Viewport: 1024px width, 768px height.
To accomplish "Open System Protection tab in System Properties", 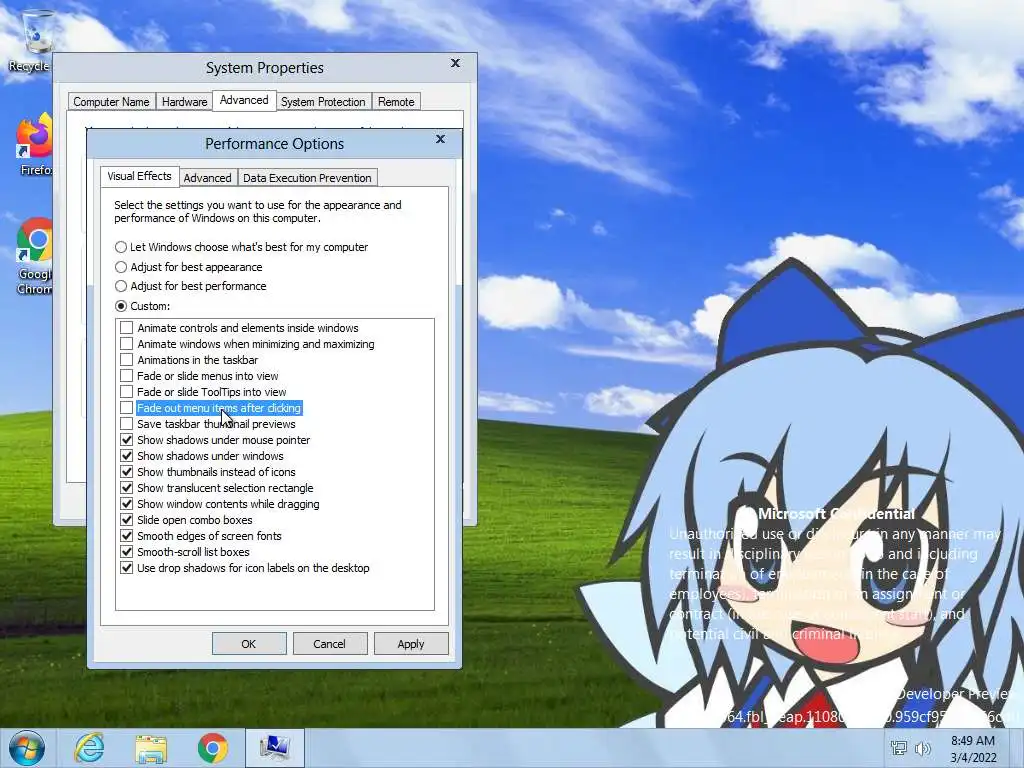I will pyautogui.click(x=323, y=102).
